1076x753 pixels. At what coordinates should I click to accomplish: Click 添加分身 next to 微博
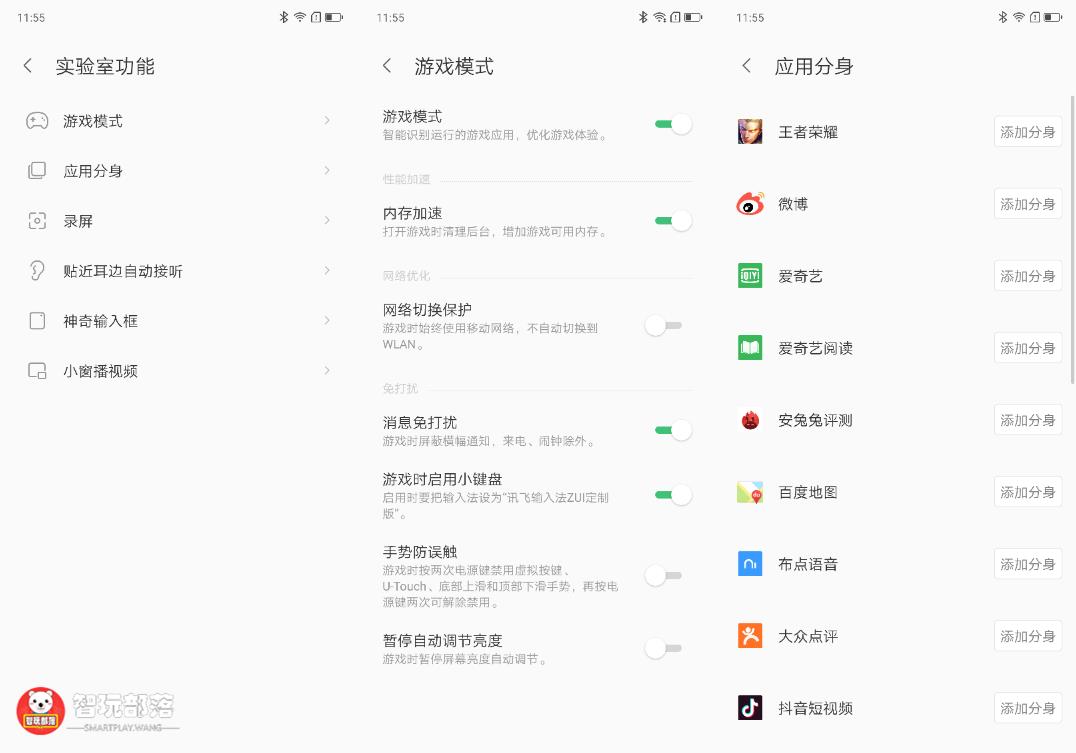tap(1027, 203)
